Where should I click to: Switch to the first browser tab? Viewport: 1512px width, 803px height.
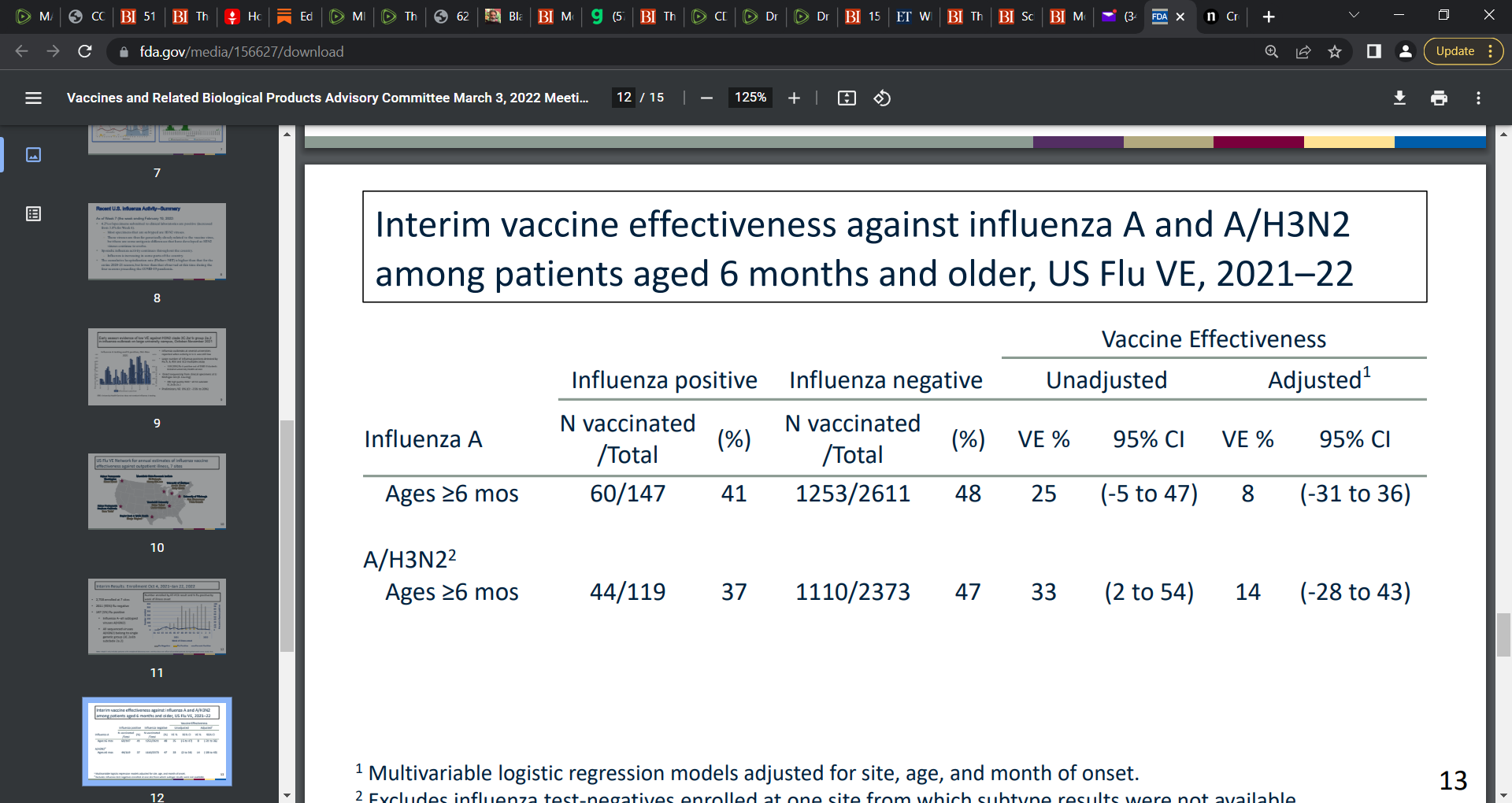click(x=35, y=17)
